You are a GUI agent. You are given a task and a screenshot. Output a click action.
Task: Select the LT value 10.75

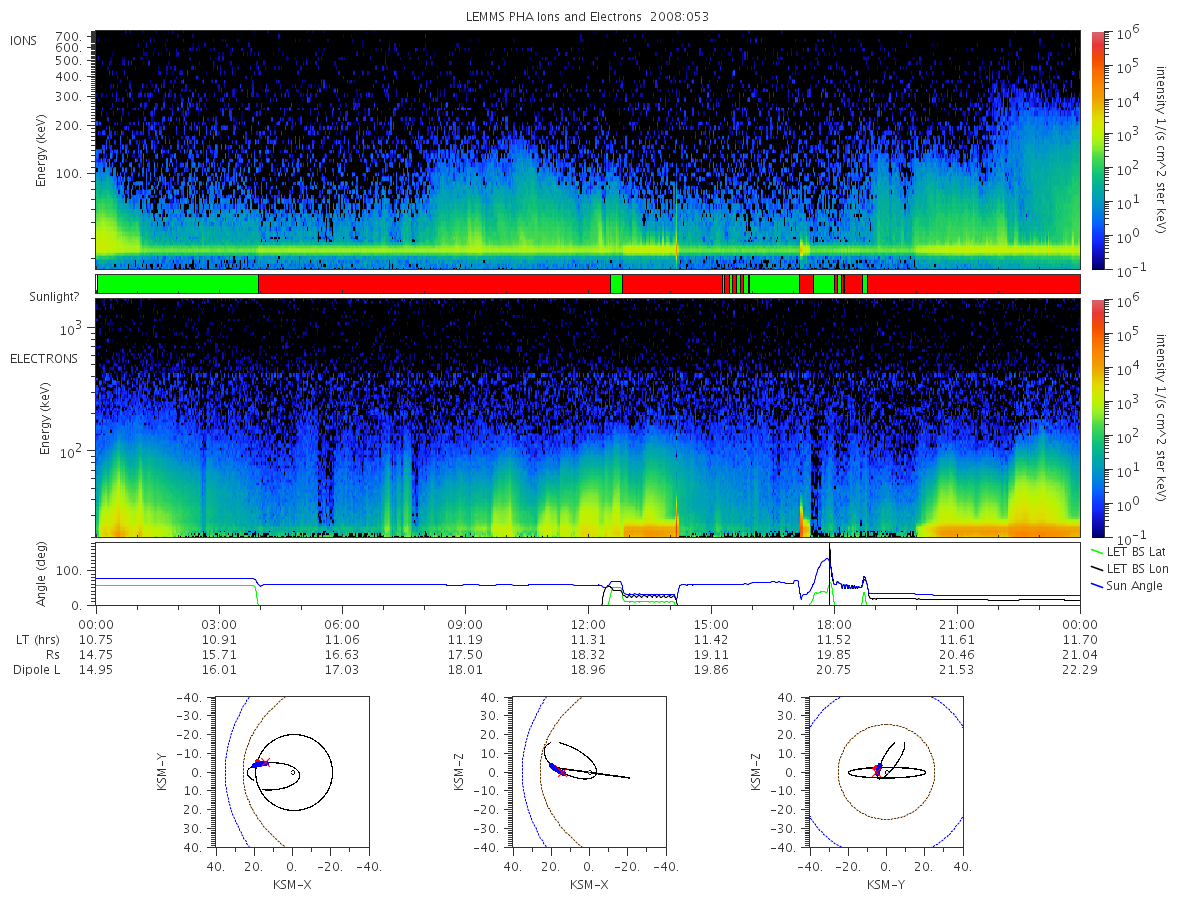point(96,639)
